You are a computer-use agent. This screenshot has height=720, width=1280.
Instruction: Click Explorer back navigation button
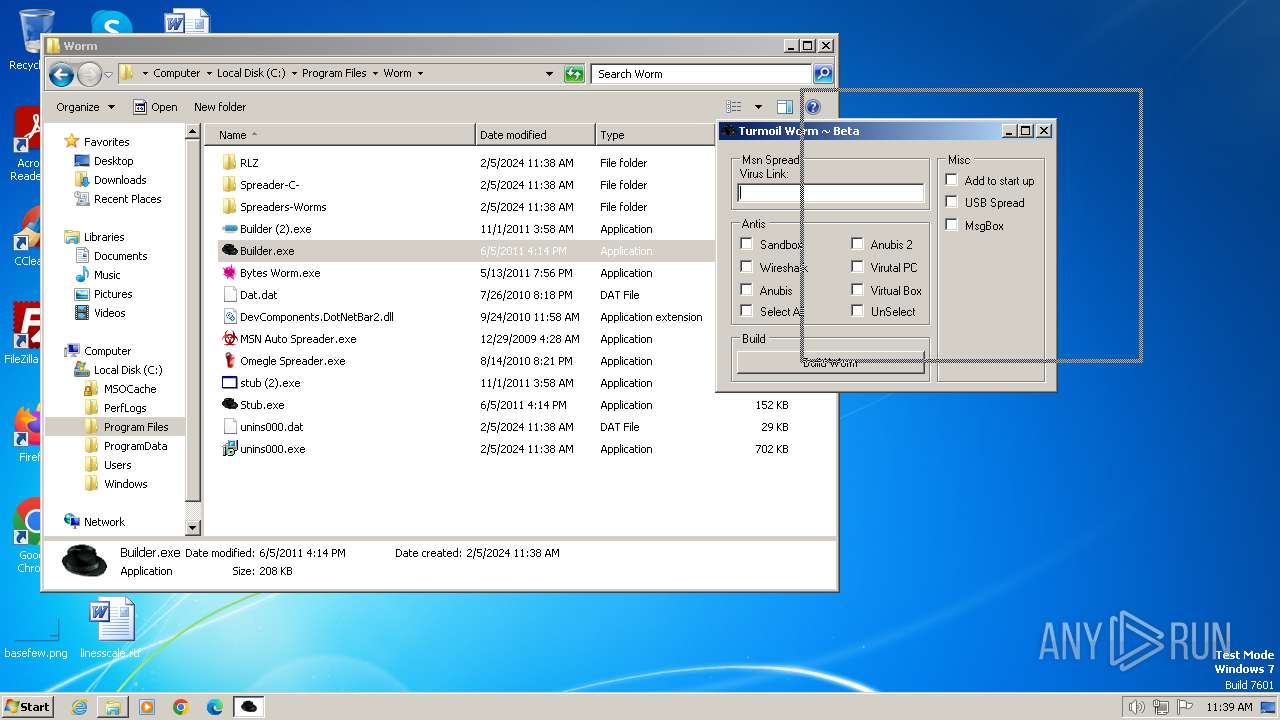[x=61, y=74]
